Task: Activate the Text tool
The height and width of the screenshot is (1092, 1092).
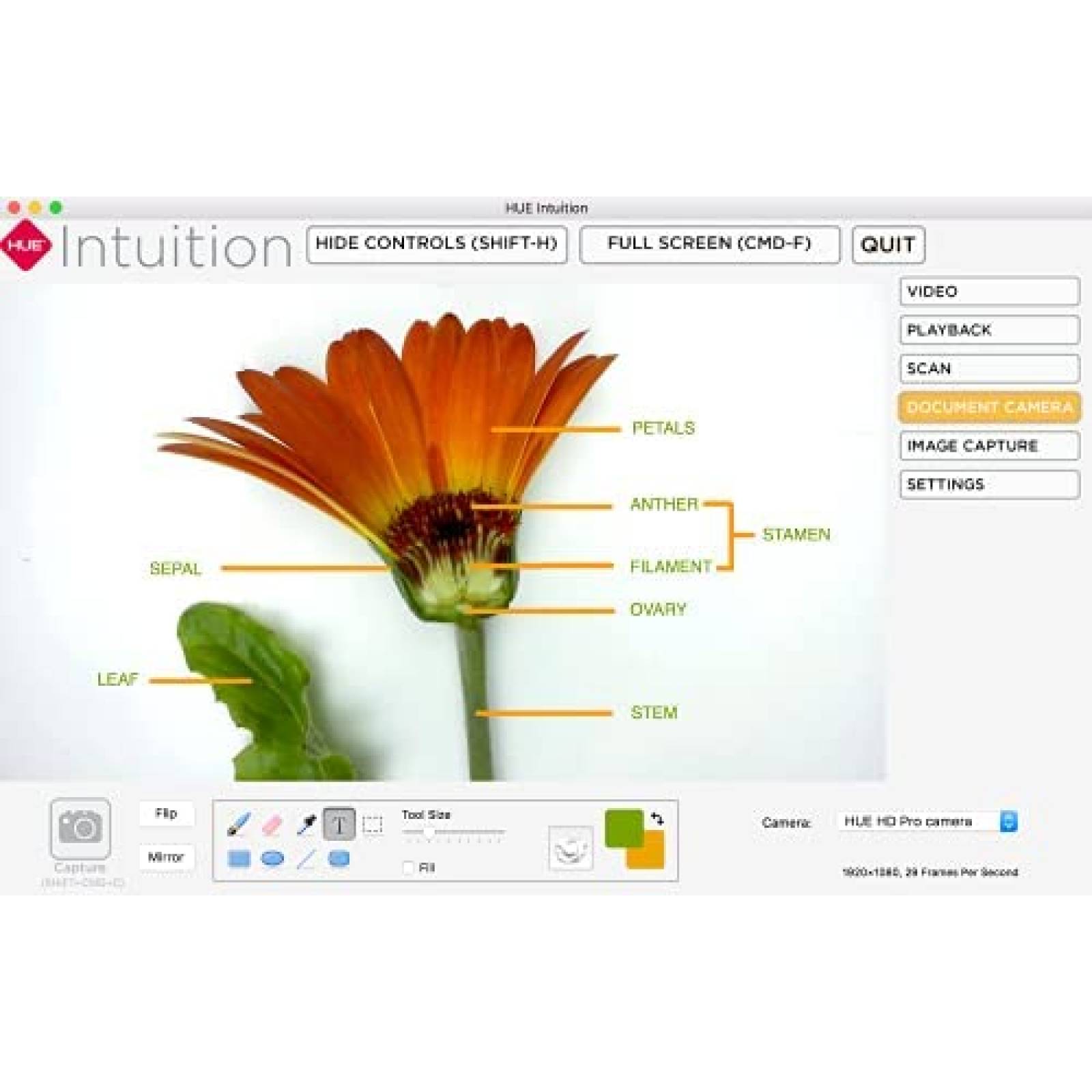Action: (339, 824)
